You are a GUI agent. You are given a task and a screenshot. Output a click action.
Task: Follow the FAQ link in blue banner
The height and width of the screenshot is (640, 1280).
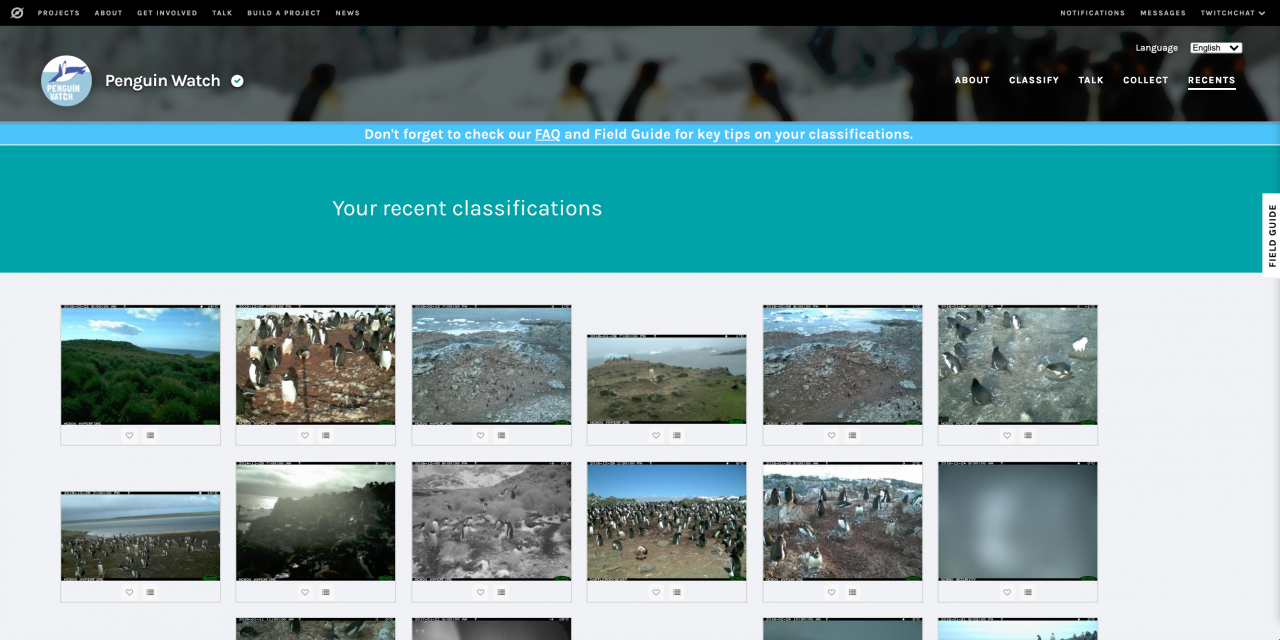tap(548, 134)
